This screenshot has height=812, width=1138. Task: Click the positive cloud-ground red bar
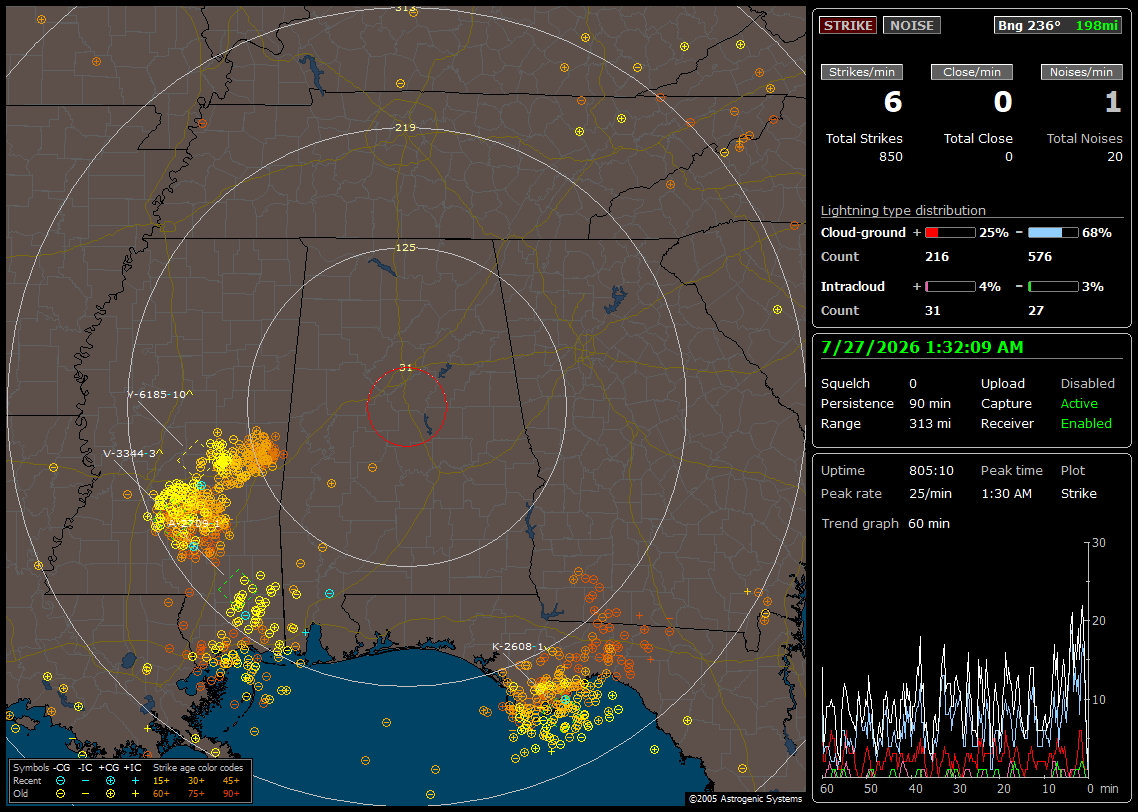(x=950, y=233)
